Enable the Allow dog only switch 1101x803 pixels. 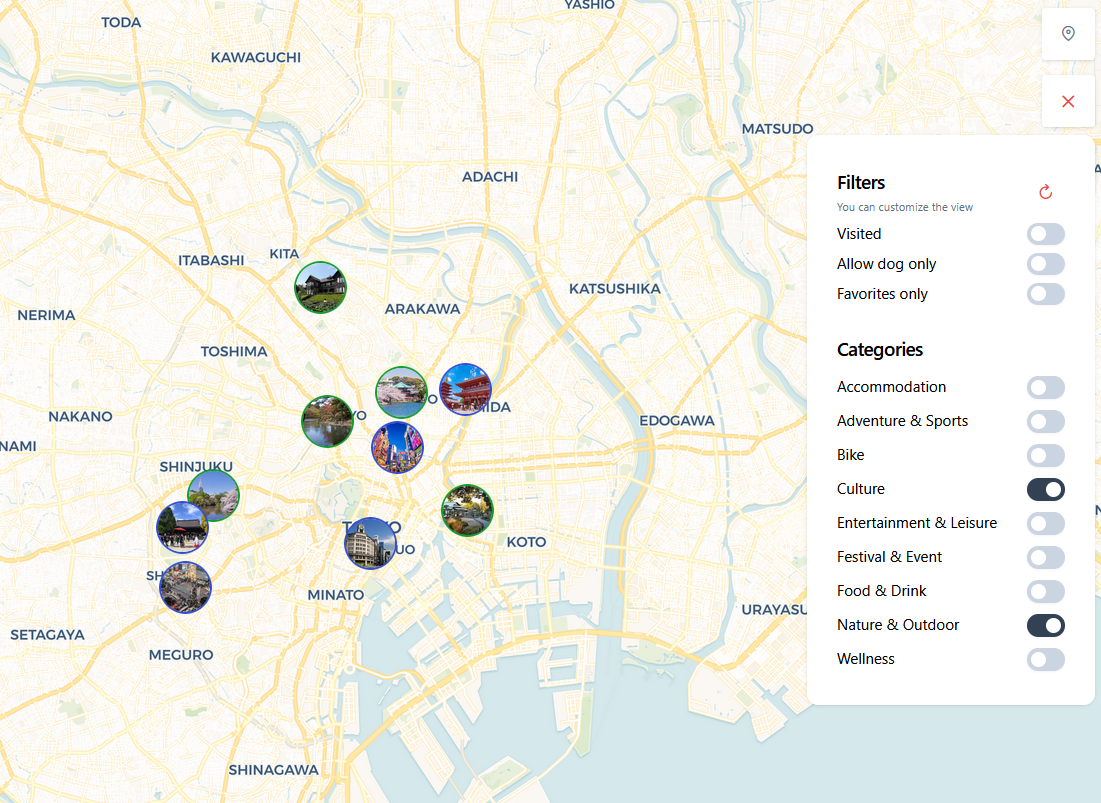click(x=1045, y=263)
